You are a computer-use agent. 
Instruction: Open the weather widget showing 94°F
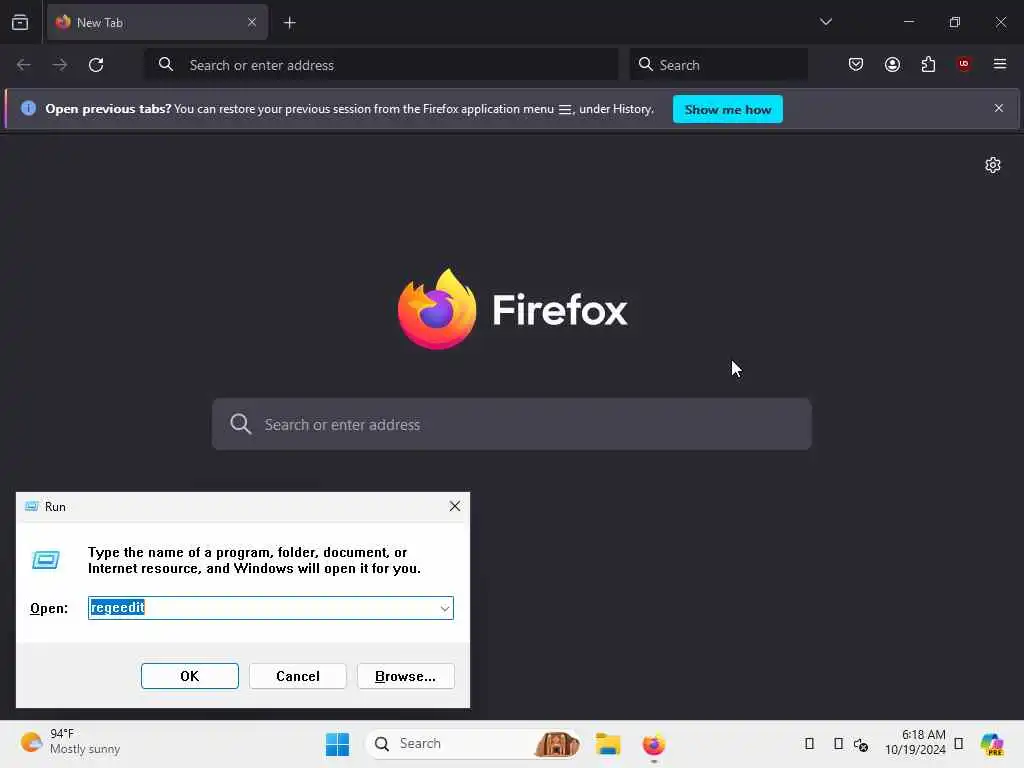click(x=71, y=742)
